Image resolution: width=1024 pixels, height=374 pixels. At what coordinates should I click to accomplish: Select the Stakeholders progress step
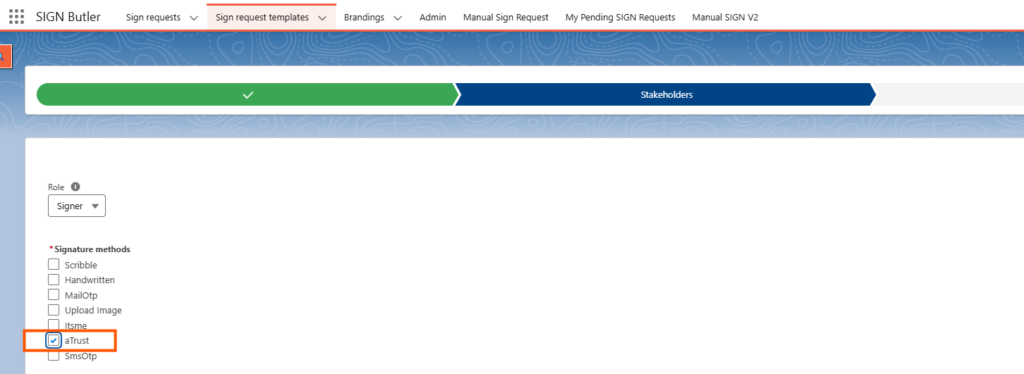coord(666,95)
